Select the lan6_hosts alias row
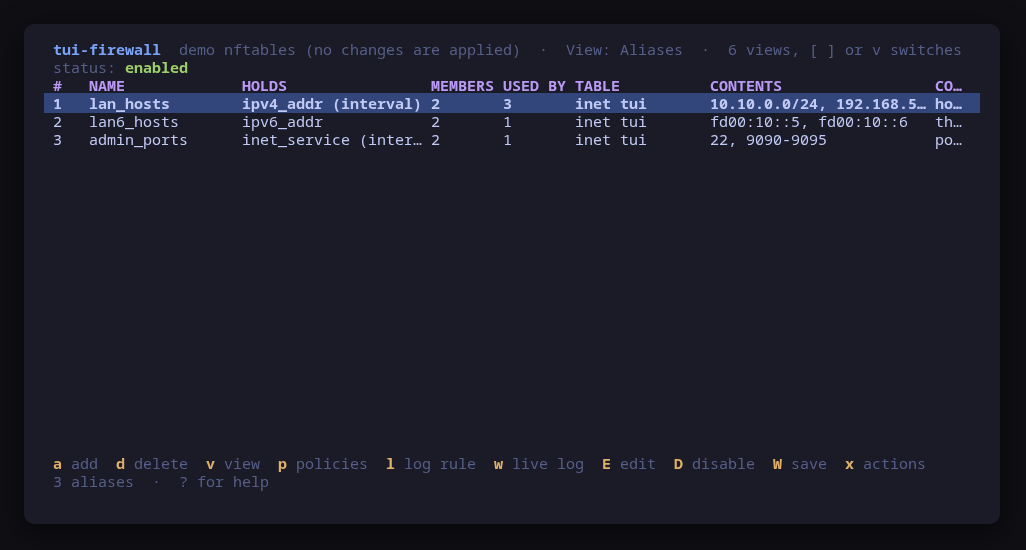Viewport: 1026px width, 550px height. click(512, 122)
